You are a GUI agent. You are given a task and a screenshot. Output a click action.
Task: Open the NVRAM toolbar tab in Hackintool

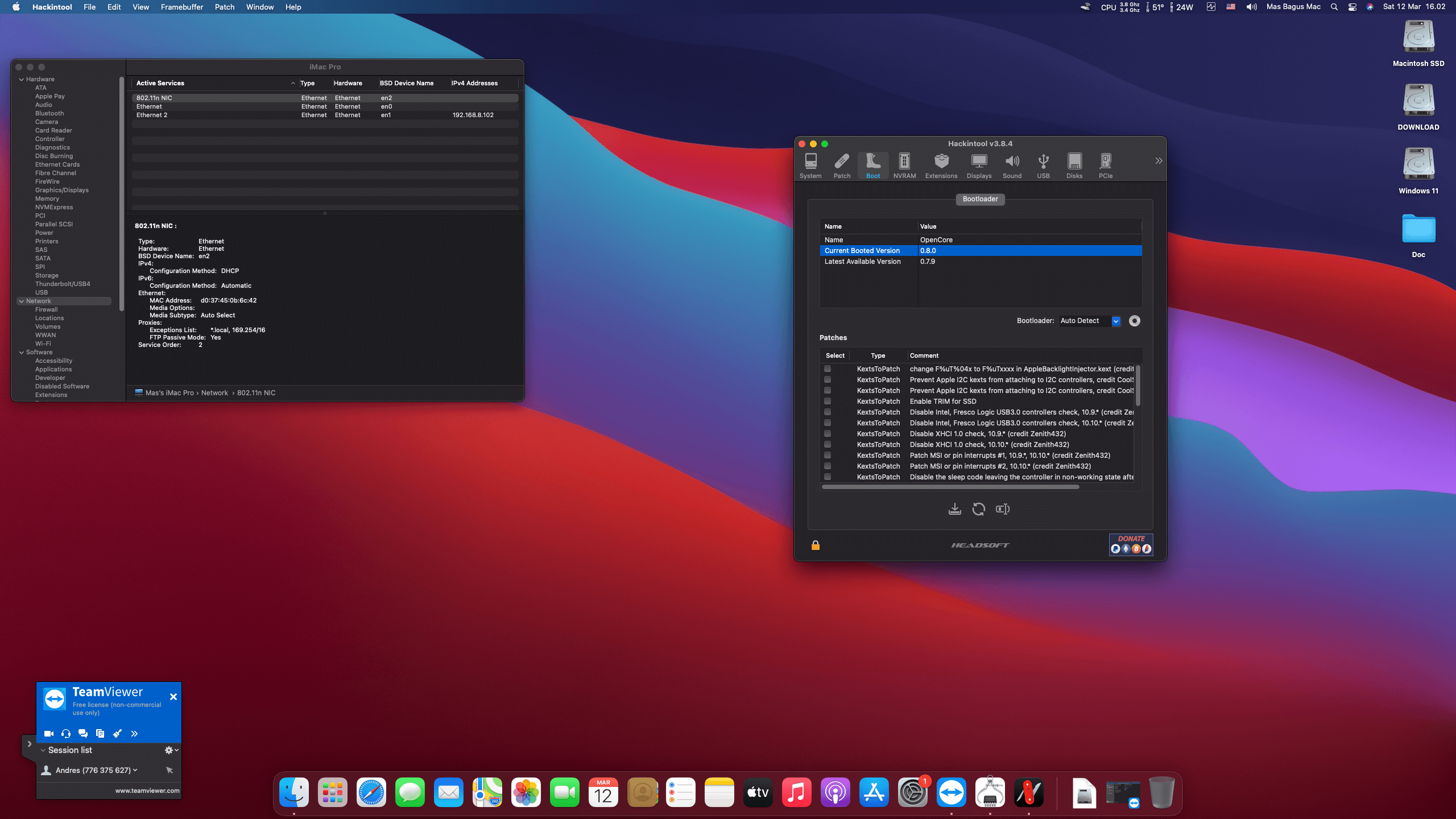pos(904,166)
